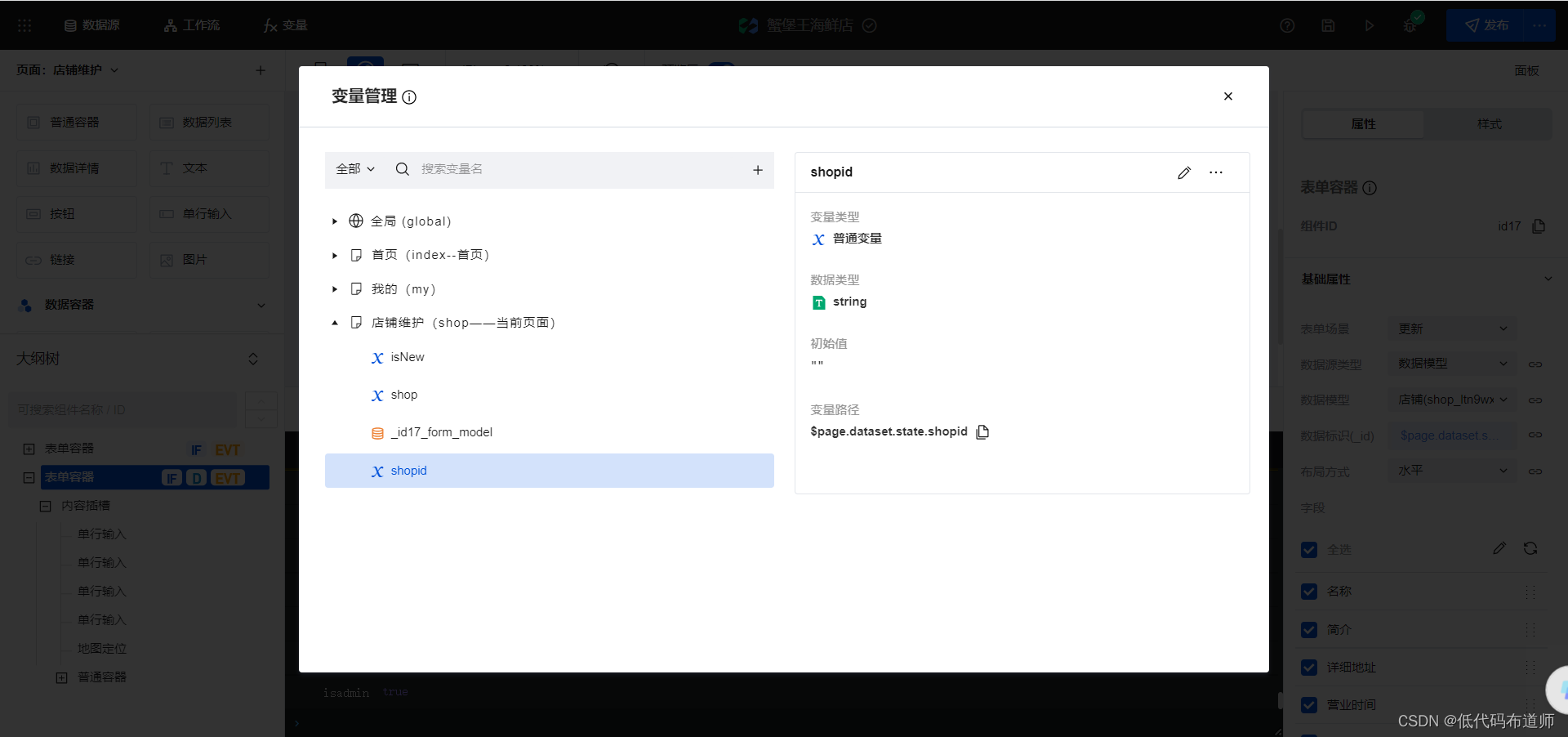
Task: Open the 数据源 menu in top bar
Action: [92, 25]
